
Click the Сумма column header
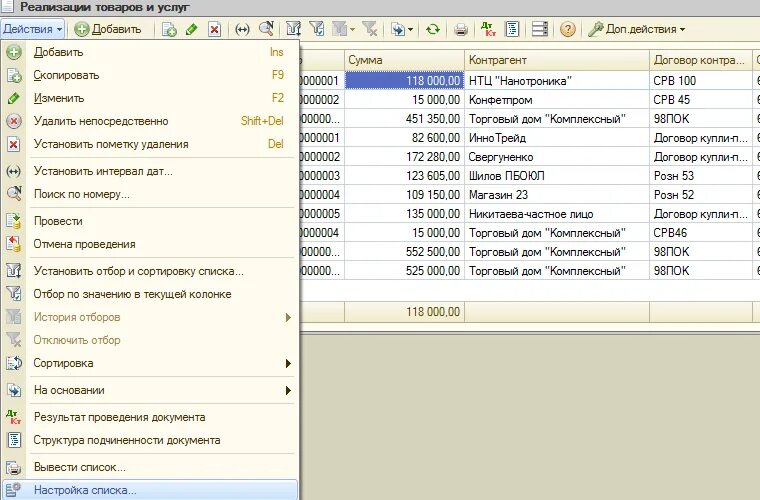[x=404, y=60]
